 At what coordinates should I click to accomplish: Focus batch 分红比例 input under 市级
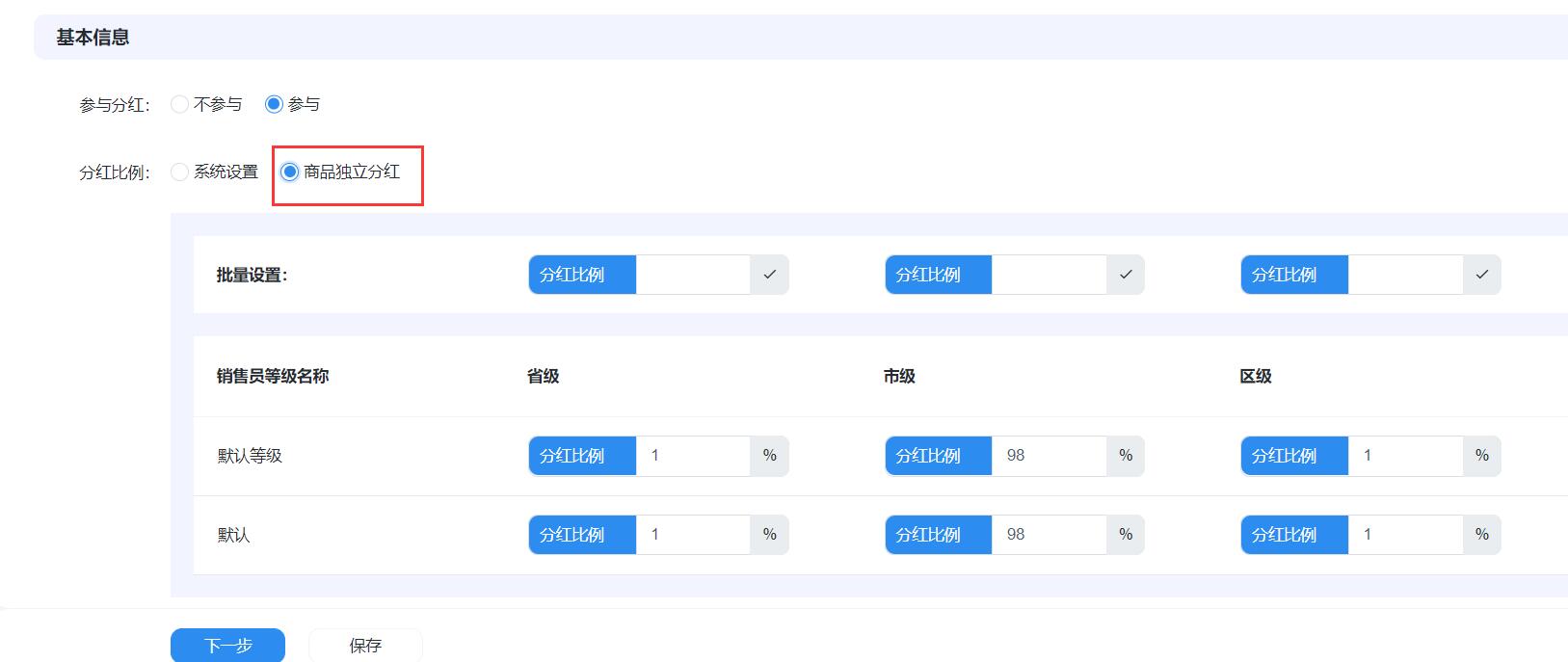1049,275
